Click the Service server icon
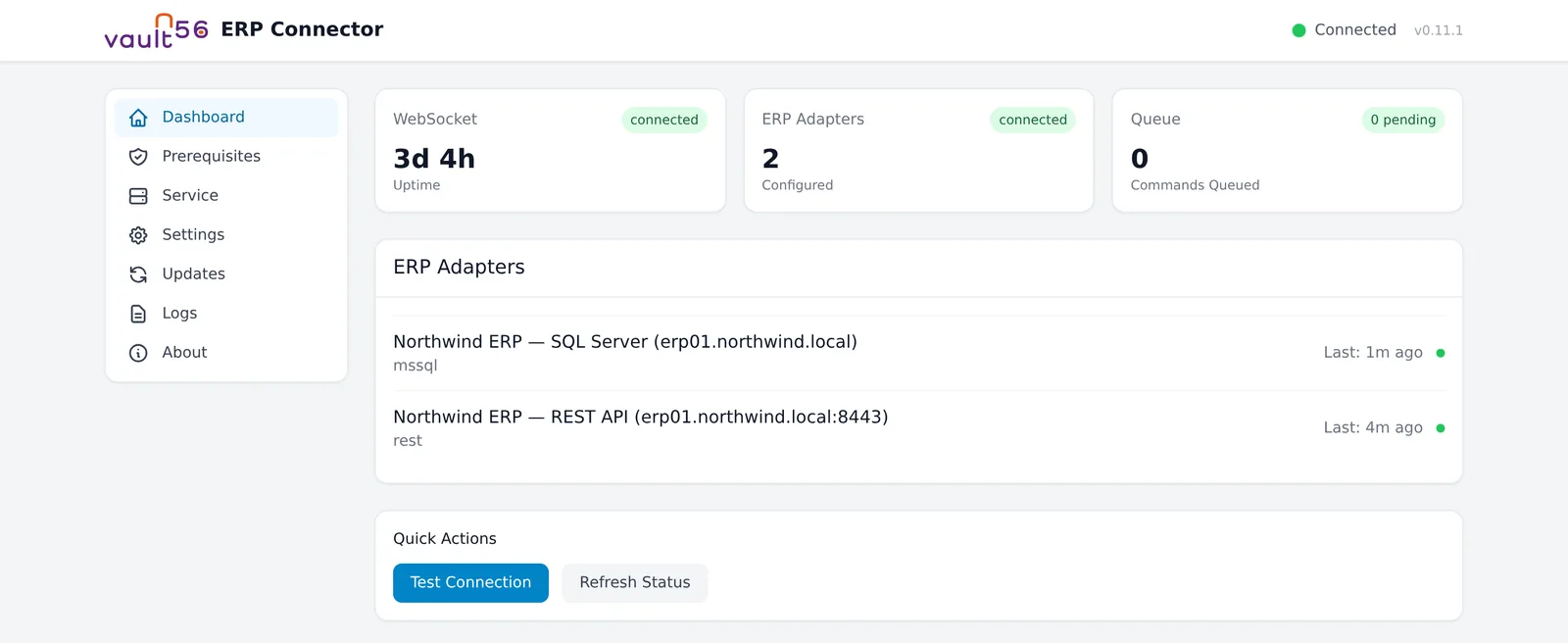This screenshot has height=643, width=1568. (x=138, y=196)
